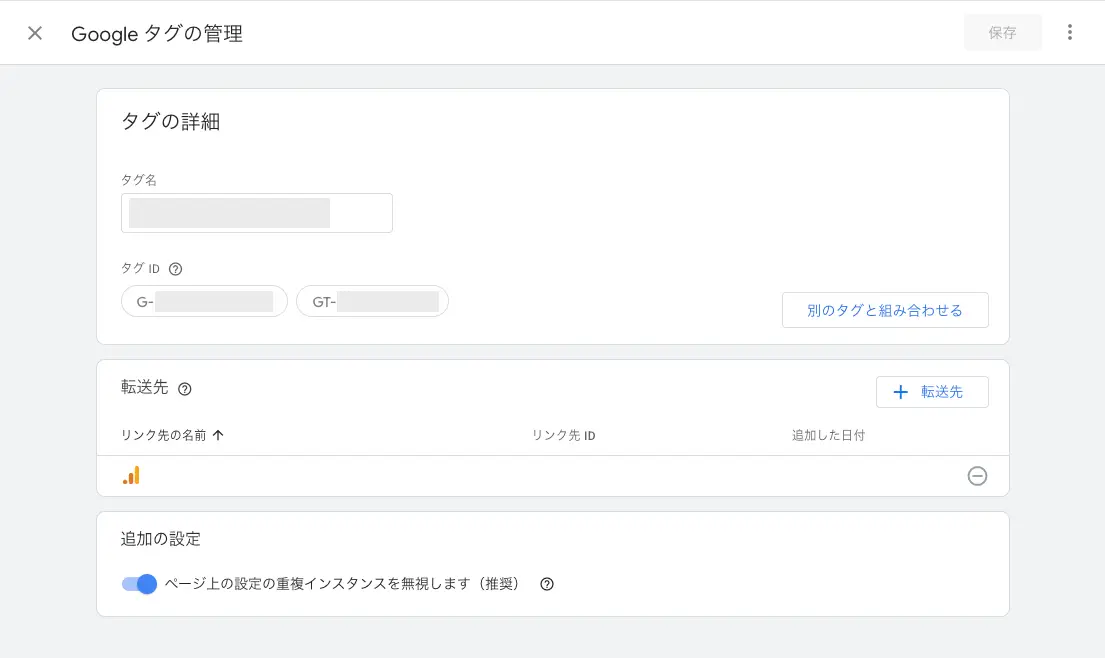Click the 保存 button
Screen dimensions: 1105x658
(1002, 33)
